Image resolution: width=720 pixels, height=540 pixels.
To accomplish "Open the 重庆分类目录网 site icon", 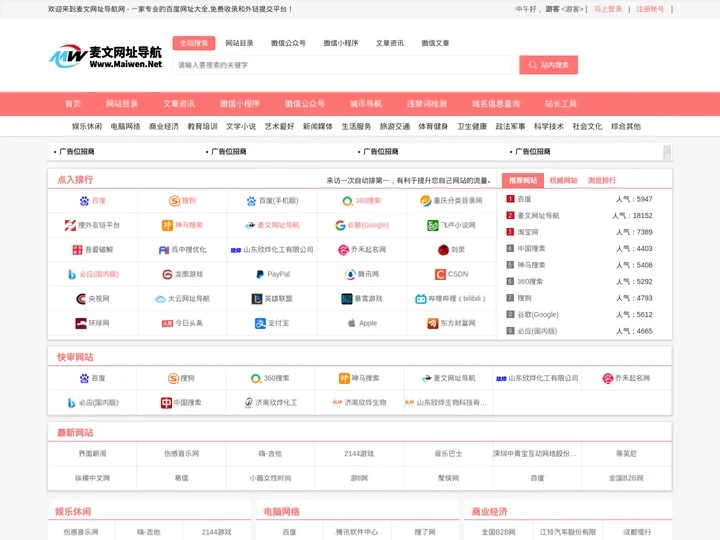I will point(425,201).
